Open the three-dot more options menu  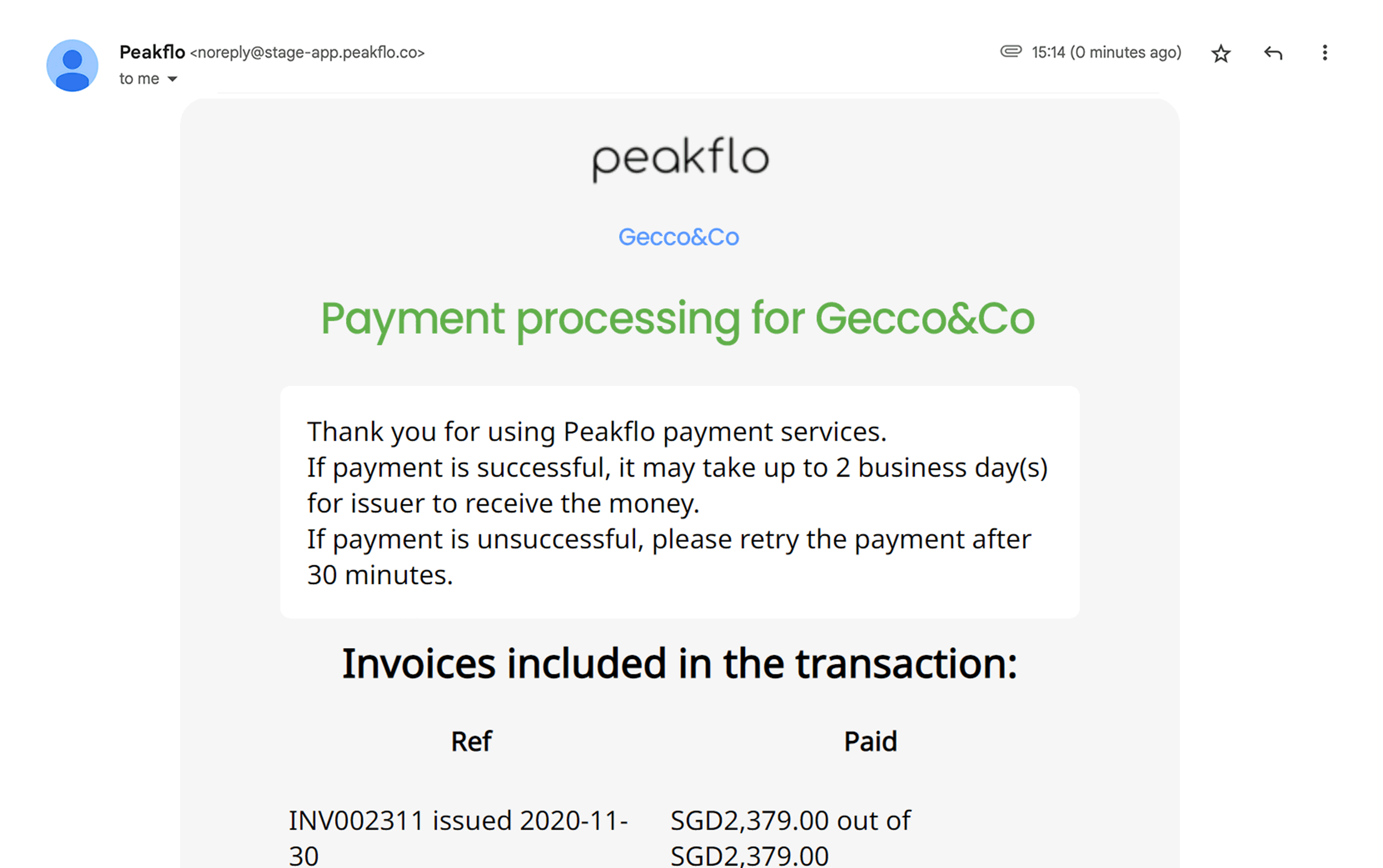1324,53
